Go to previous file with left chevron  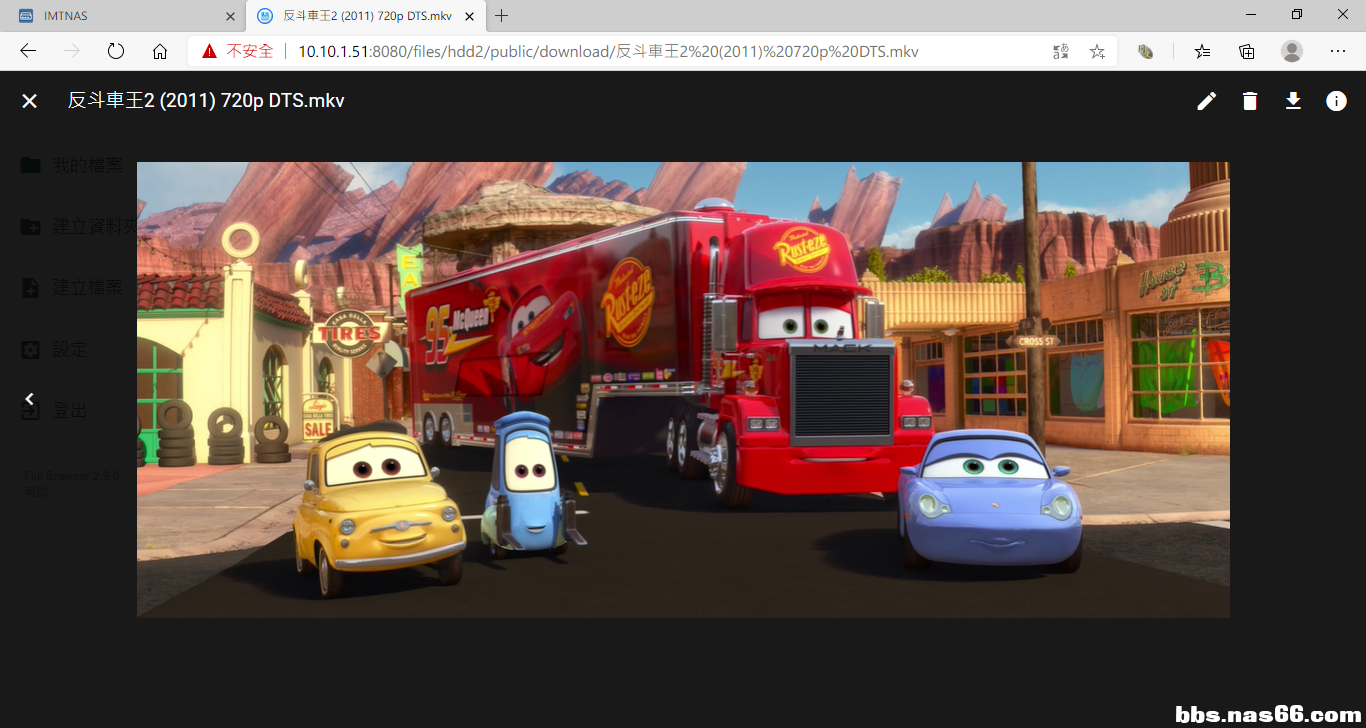[x=30, y=399]
